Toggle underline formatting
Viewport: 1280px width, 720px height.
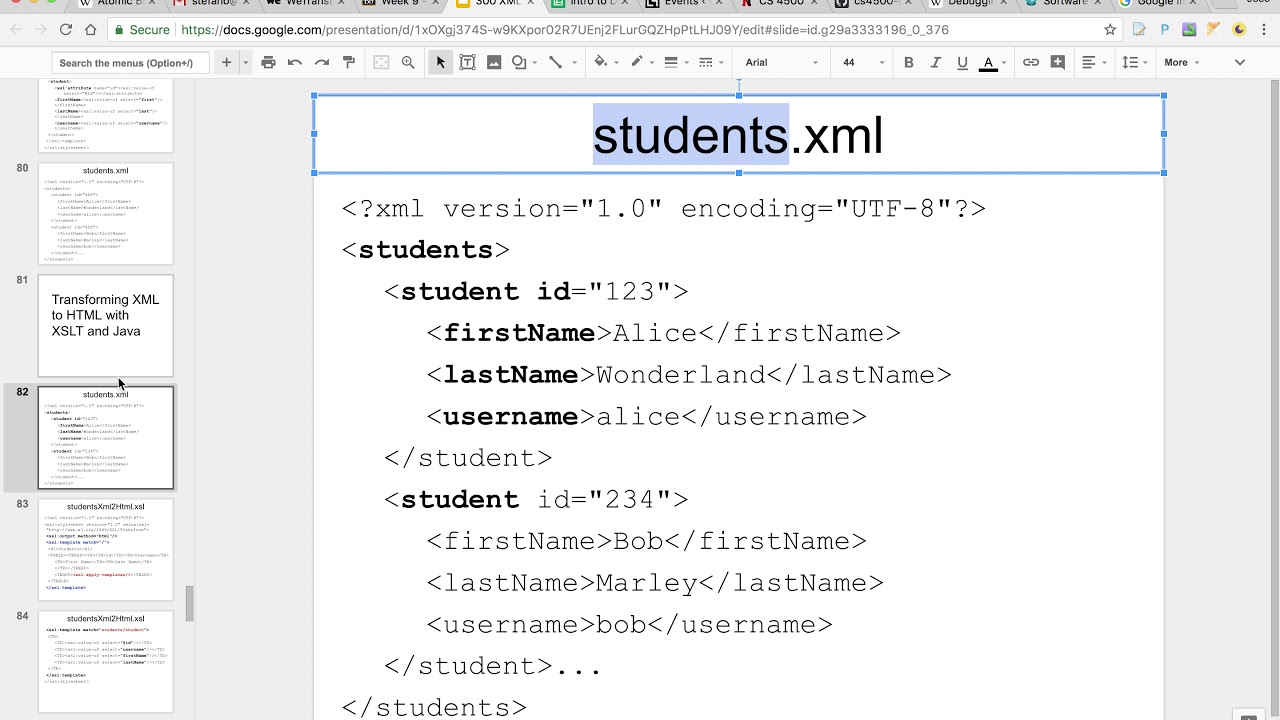(x=962, y=62)
